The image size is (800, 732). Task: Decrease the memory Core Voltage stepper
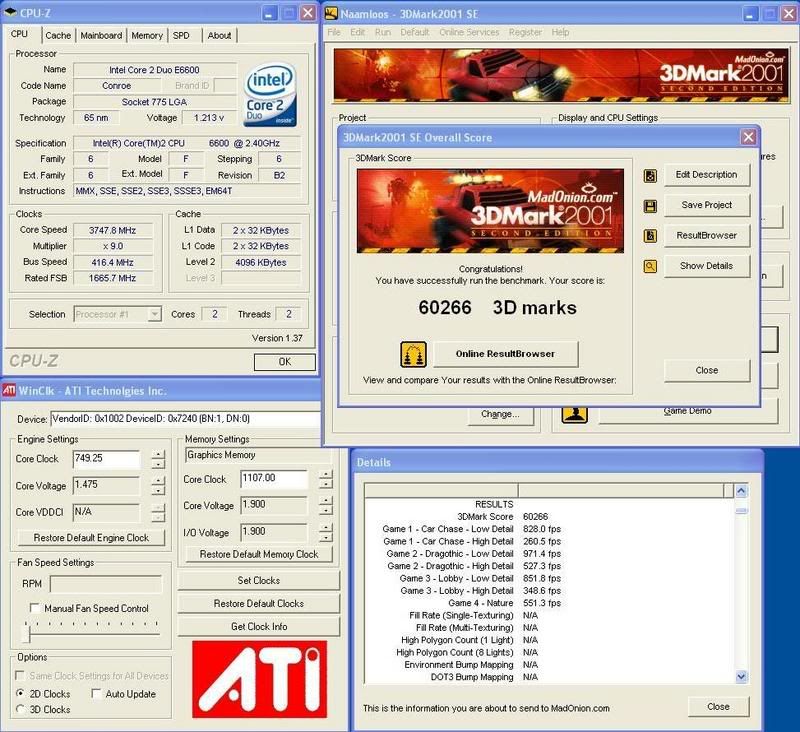click(326, 510)
